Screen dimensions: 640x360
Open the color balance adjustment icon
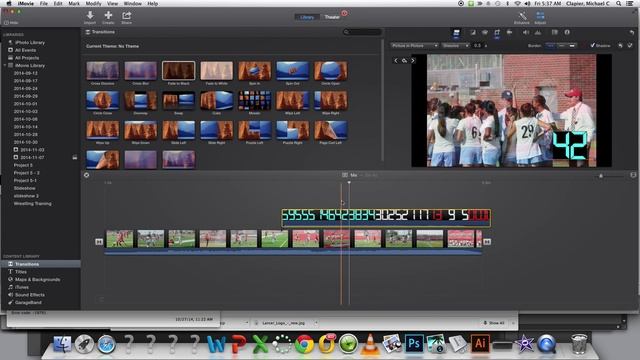click(473, 33)
